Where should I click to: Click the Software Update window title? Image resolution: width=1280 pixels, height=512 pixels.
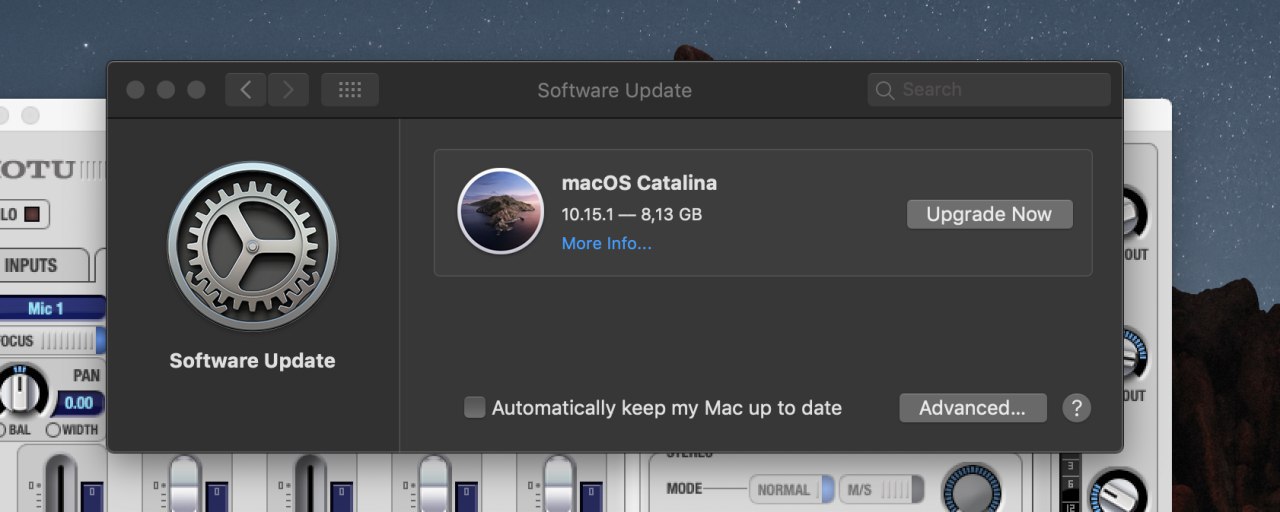614,90
